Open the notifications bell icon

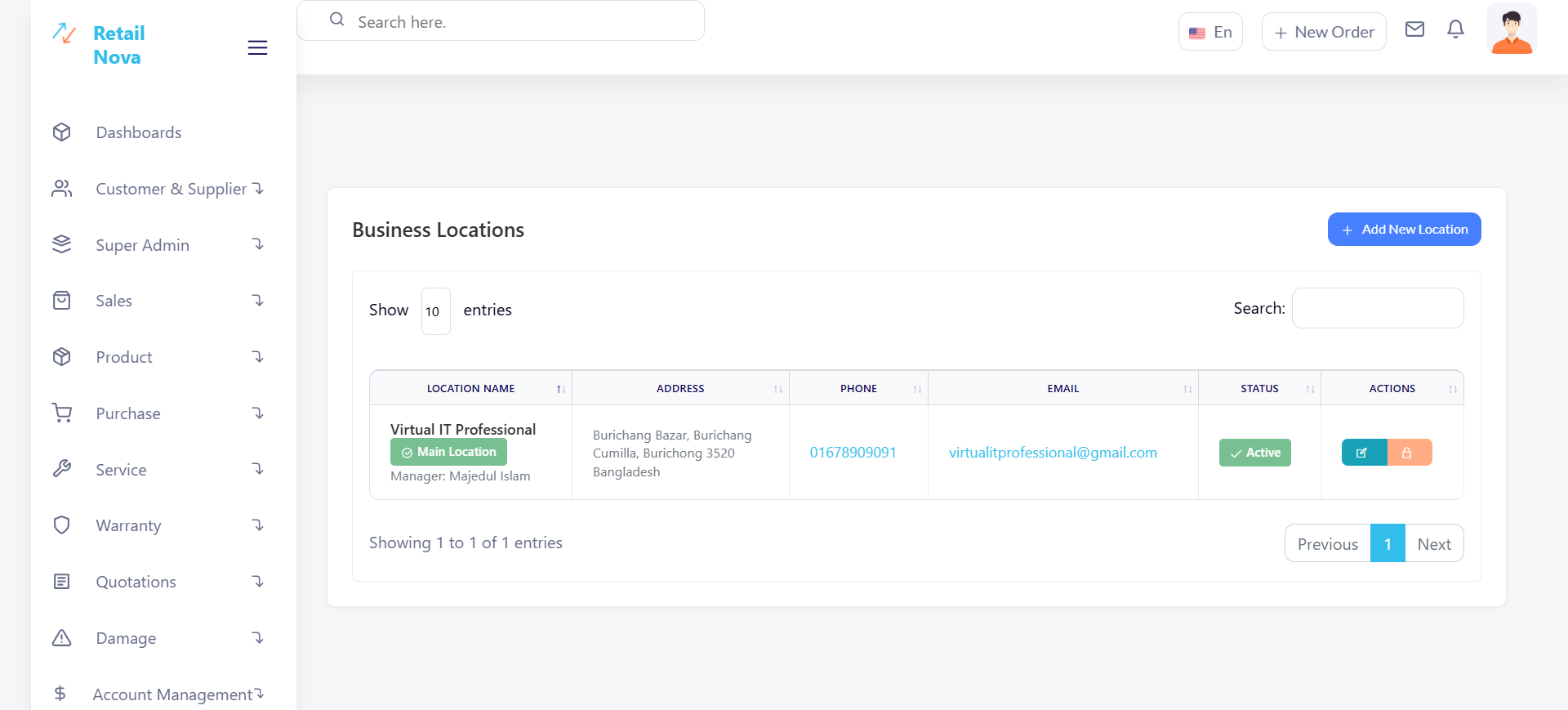1455,29
